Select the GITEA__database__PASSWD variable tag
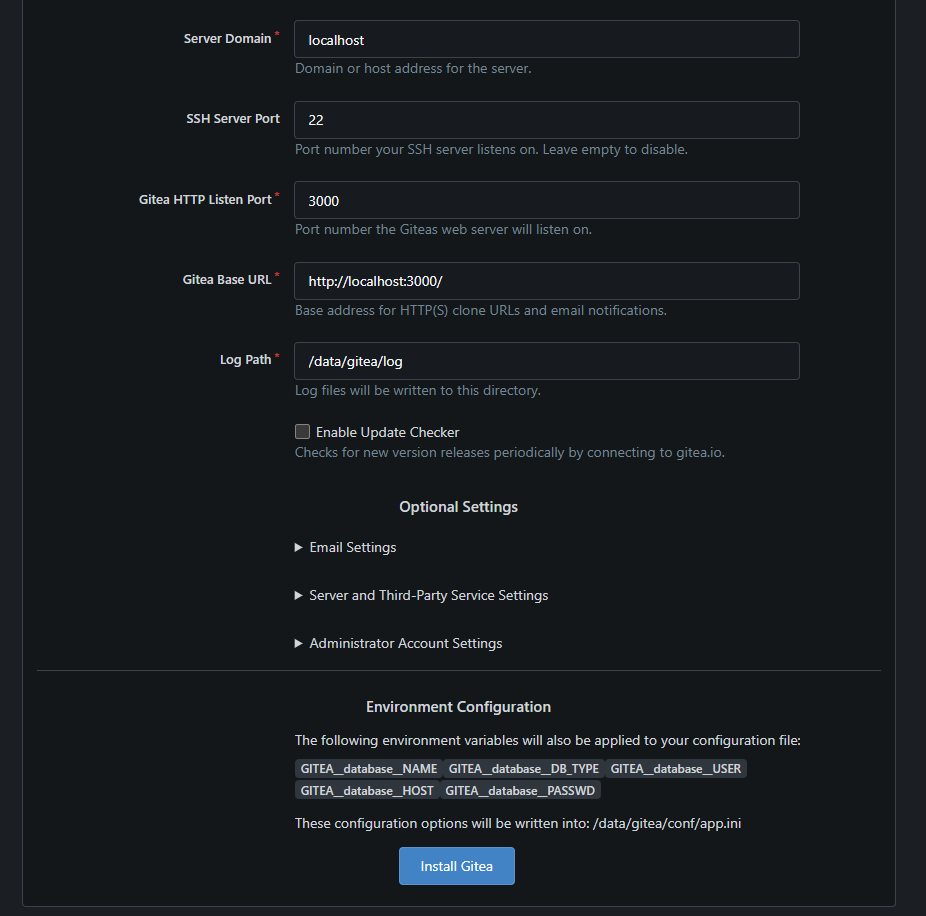The image size is (926, 916). pos(520,790)
